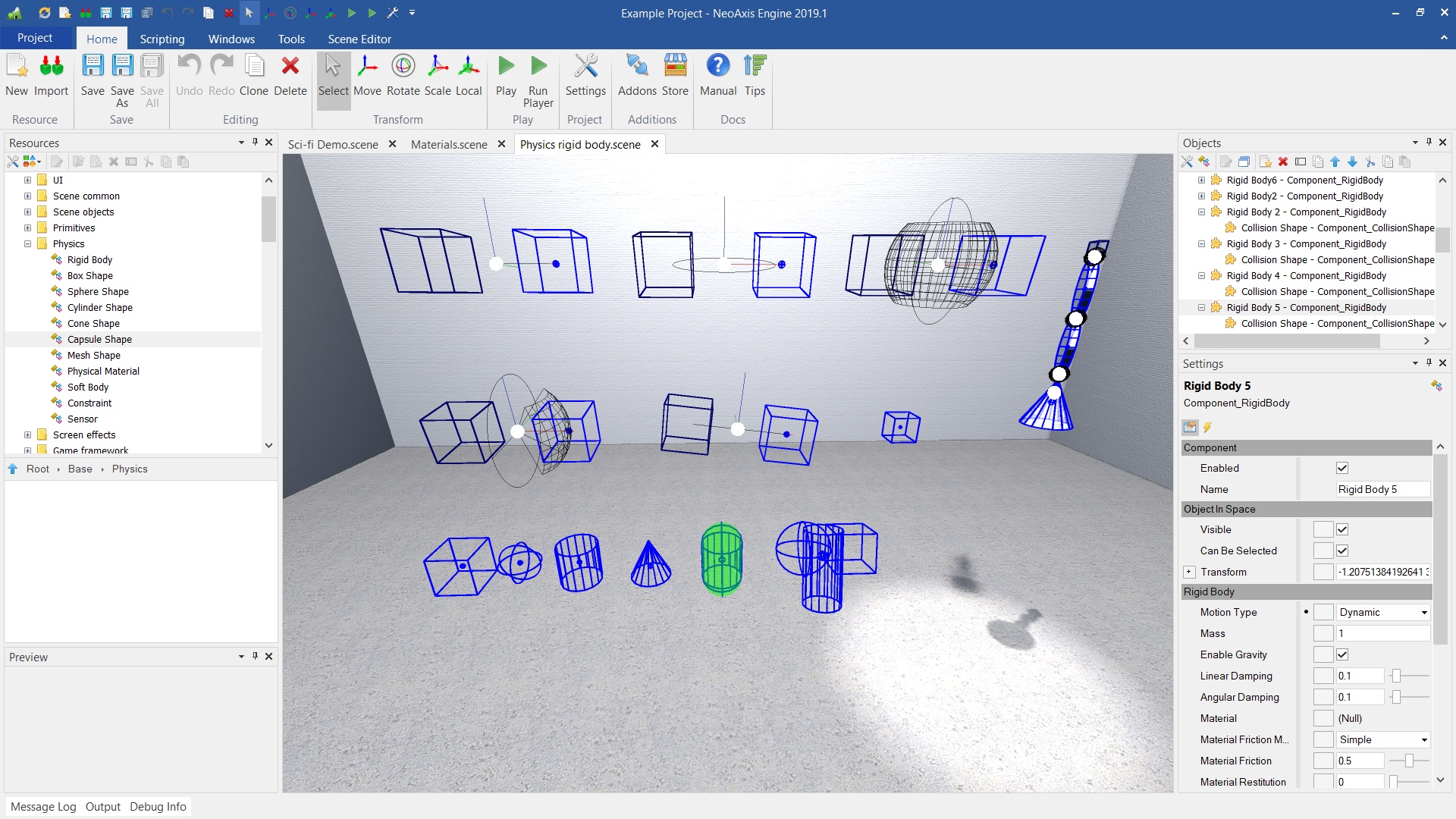The height and width of the screenshot is (819, 1456).
Task: Click the Move transform tool
Action: 367,75
